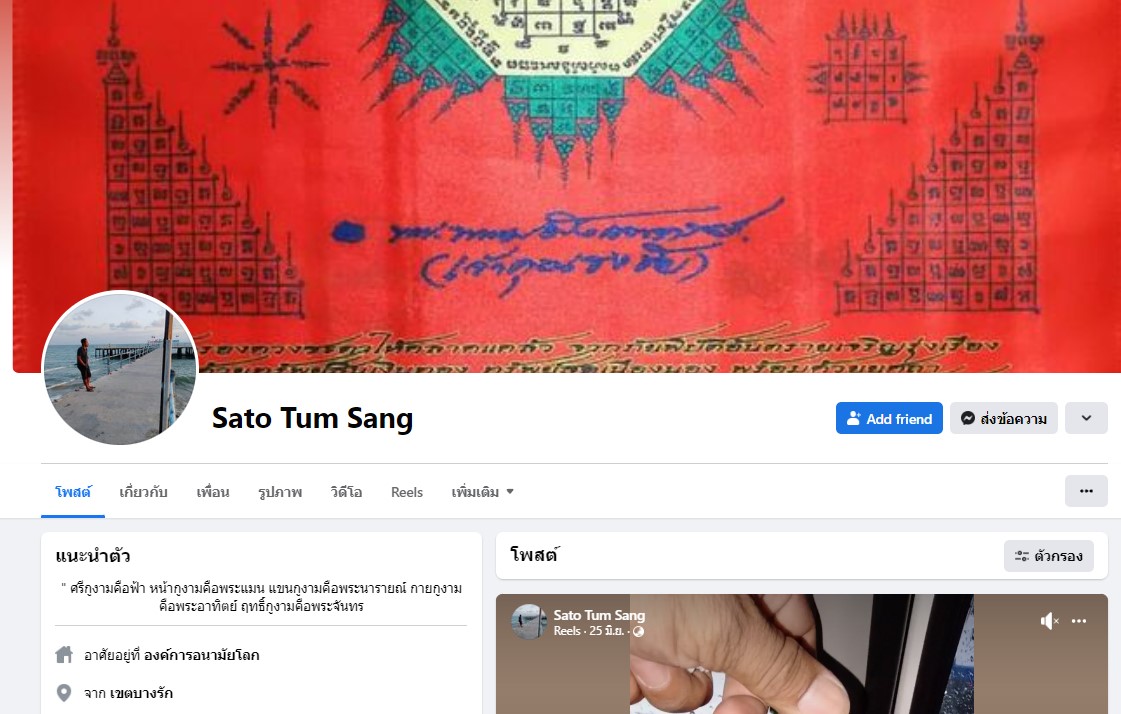Open the เพื่อน tab
1121x714 pixels.
(213, 492)
